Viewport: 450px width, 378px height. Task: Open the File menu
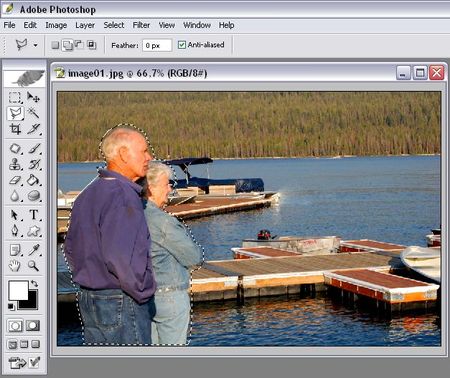9,25
